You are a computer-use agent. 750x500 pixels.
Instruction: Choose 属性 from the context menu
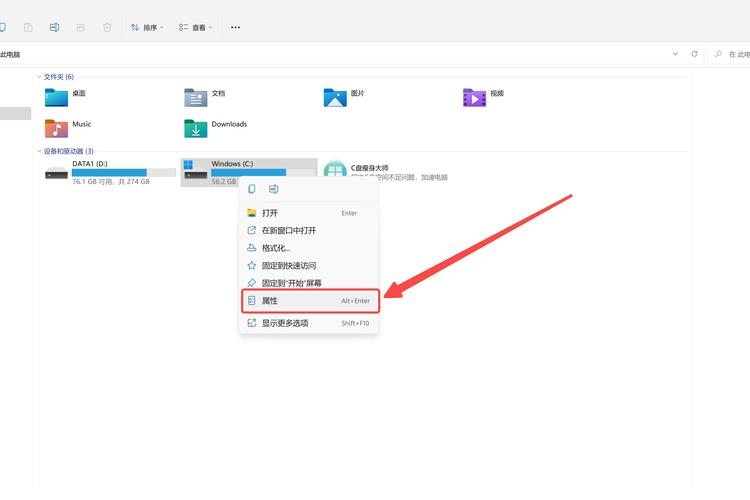[310, 301]
